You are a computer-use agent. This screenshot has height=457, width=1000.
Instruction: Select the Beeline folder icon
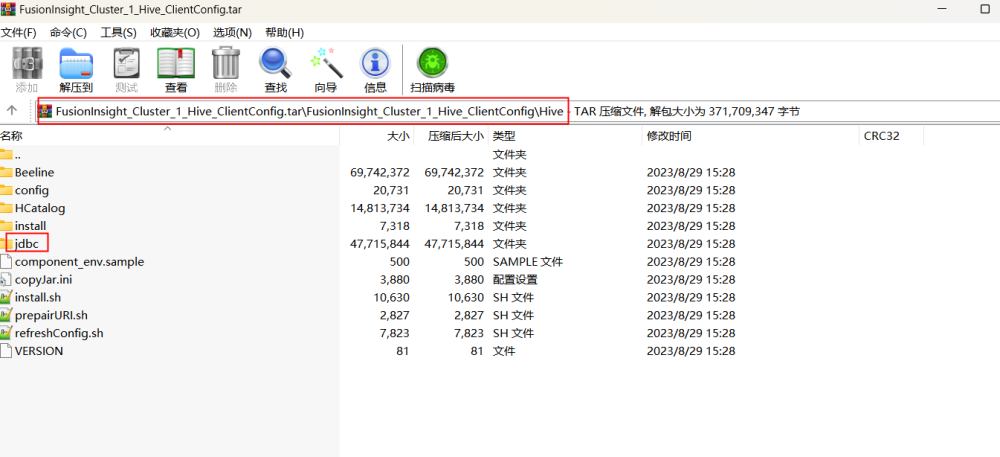tap(6, 172)
